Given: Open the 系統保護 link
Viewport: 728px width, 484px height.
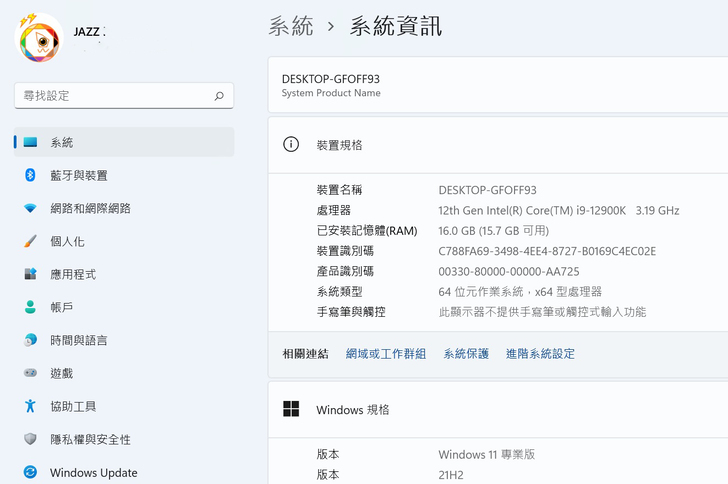Looking at the screenshot, I should tap(466, 354).
